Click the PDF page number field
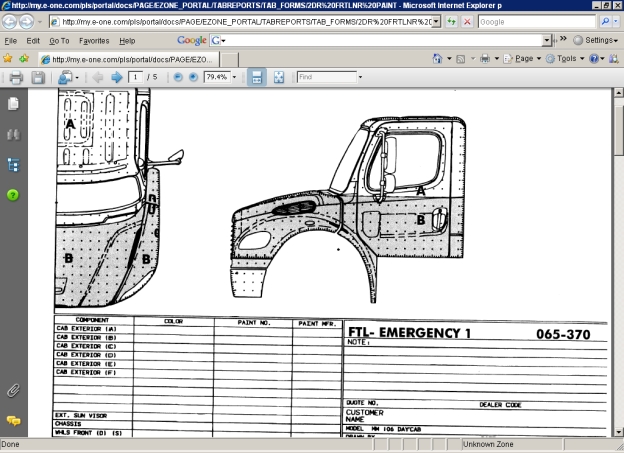This screenshot has height=453, width=624. [x=135, y=77]
